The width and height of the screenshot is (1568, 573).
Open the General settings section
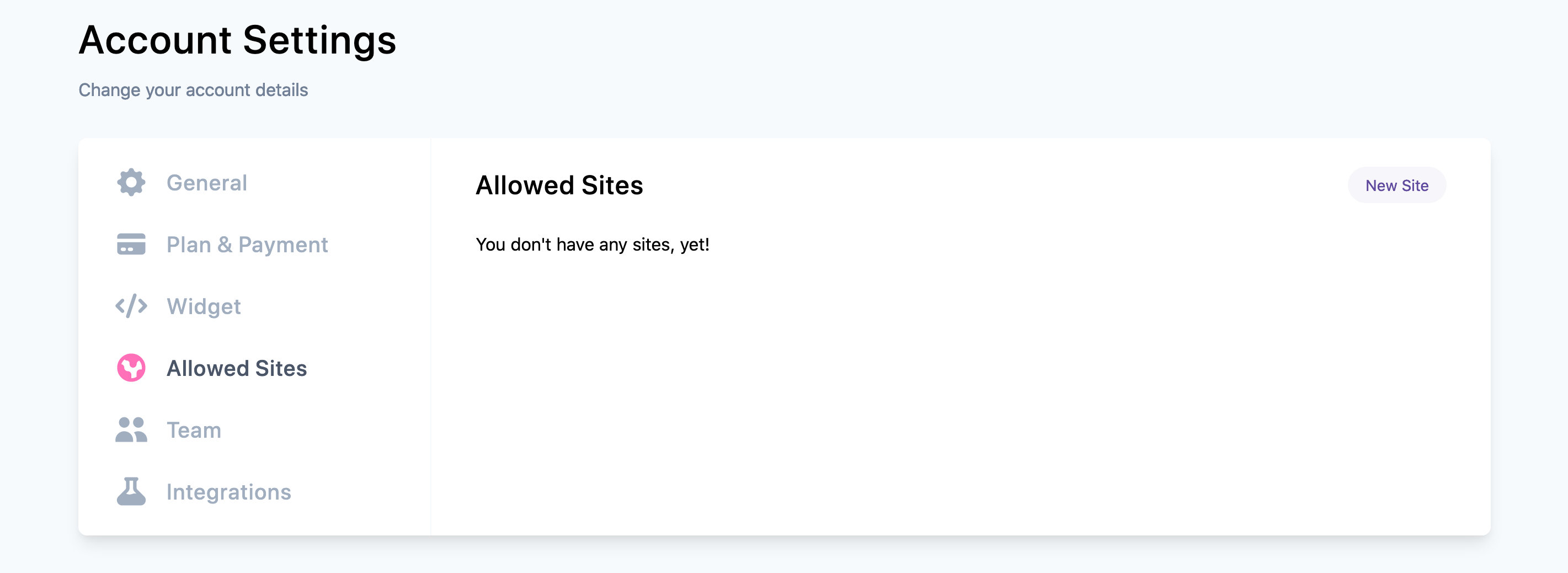coord(206,183)
